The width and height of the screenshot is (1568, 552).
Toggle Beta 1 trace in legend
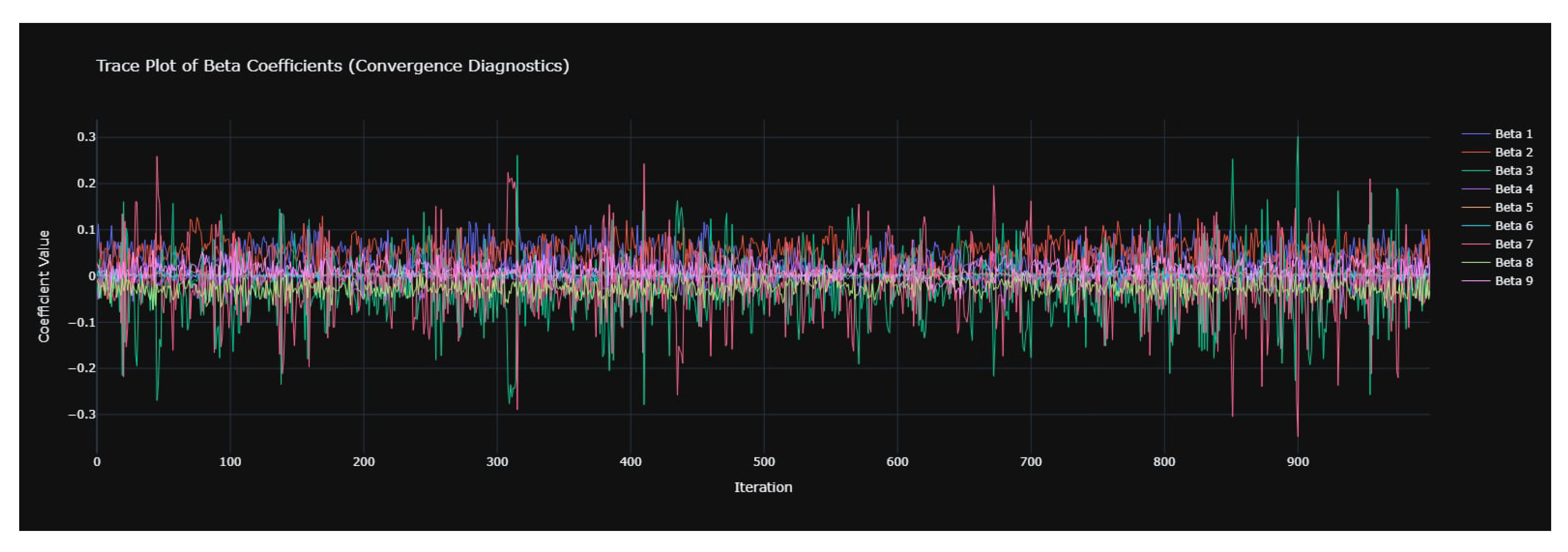tap(1513, 134)
